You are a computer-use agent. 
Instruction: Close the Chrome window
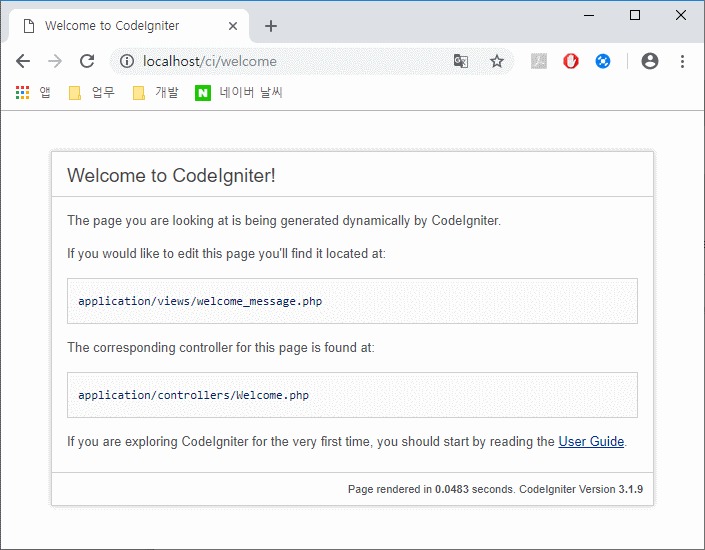681,15
